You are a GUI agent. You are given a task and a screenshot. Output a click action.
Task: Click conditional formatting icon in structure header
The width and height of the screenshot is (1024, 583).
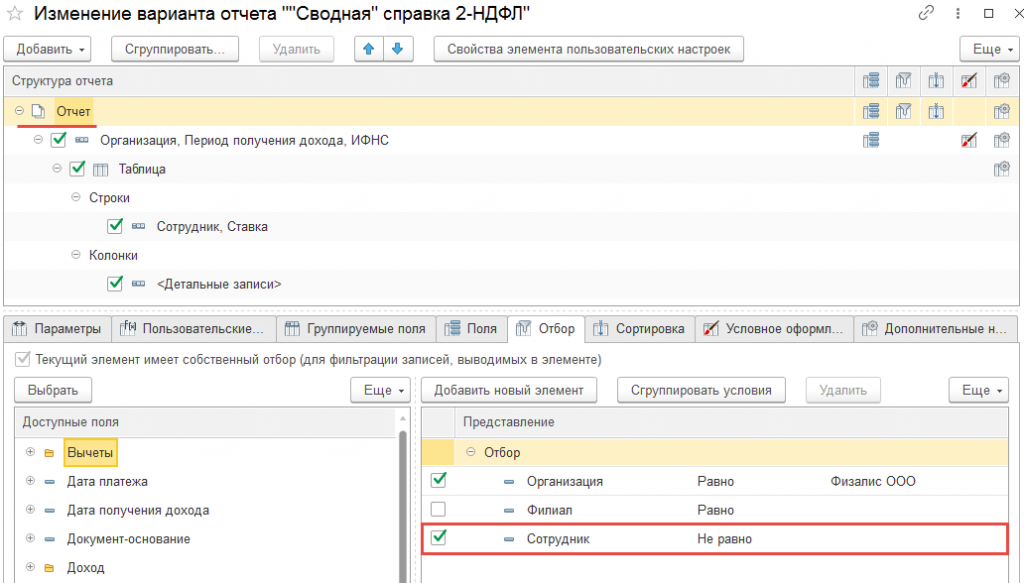[x=969, y=81]
